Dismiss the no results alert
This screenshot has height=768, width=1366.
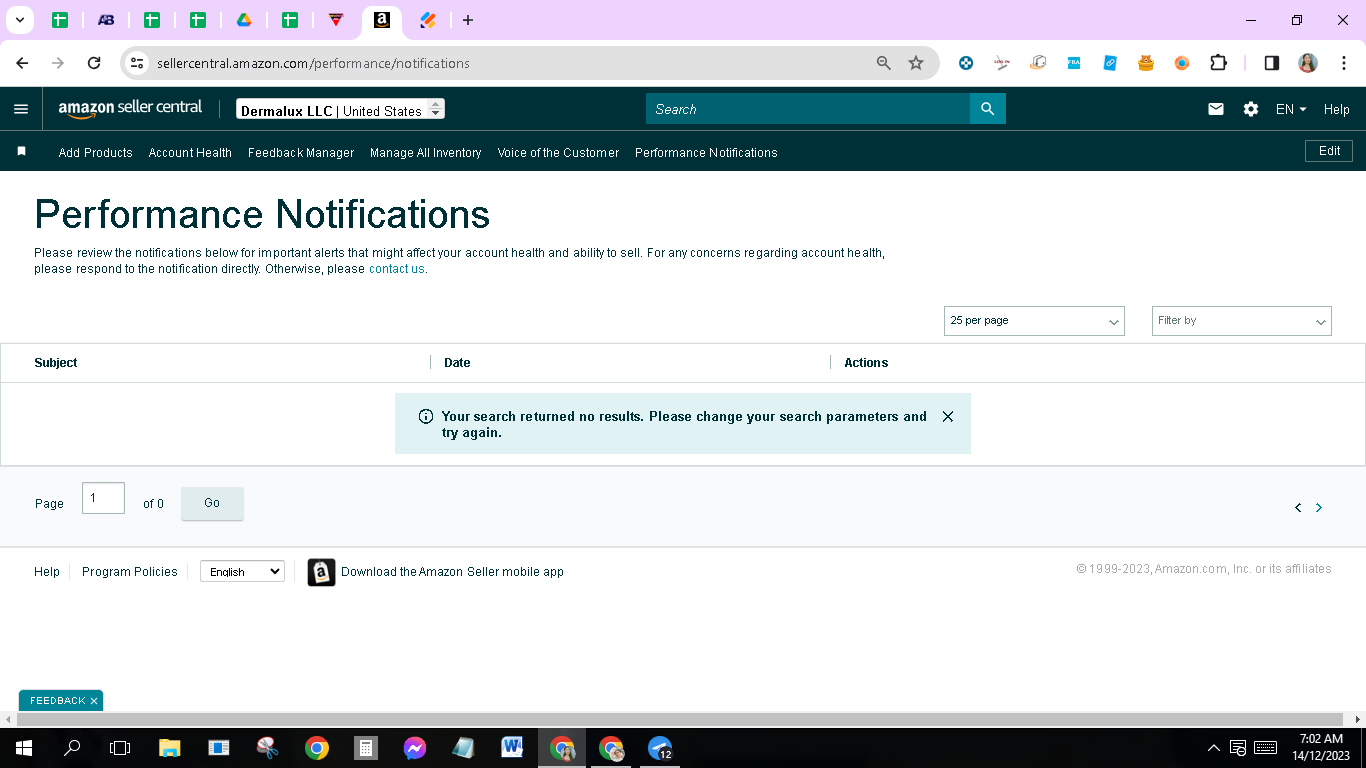point(948,416)
